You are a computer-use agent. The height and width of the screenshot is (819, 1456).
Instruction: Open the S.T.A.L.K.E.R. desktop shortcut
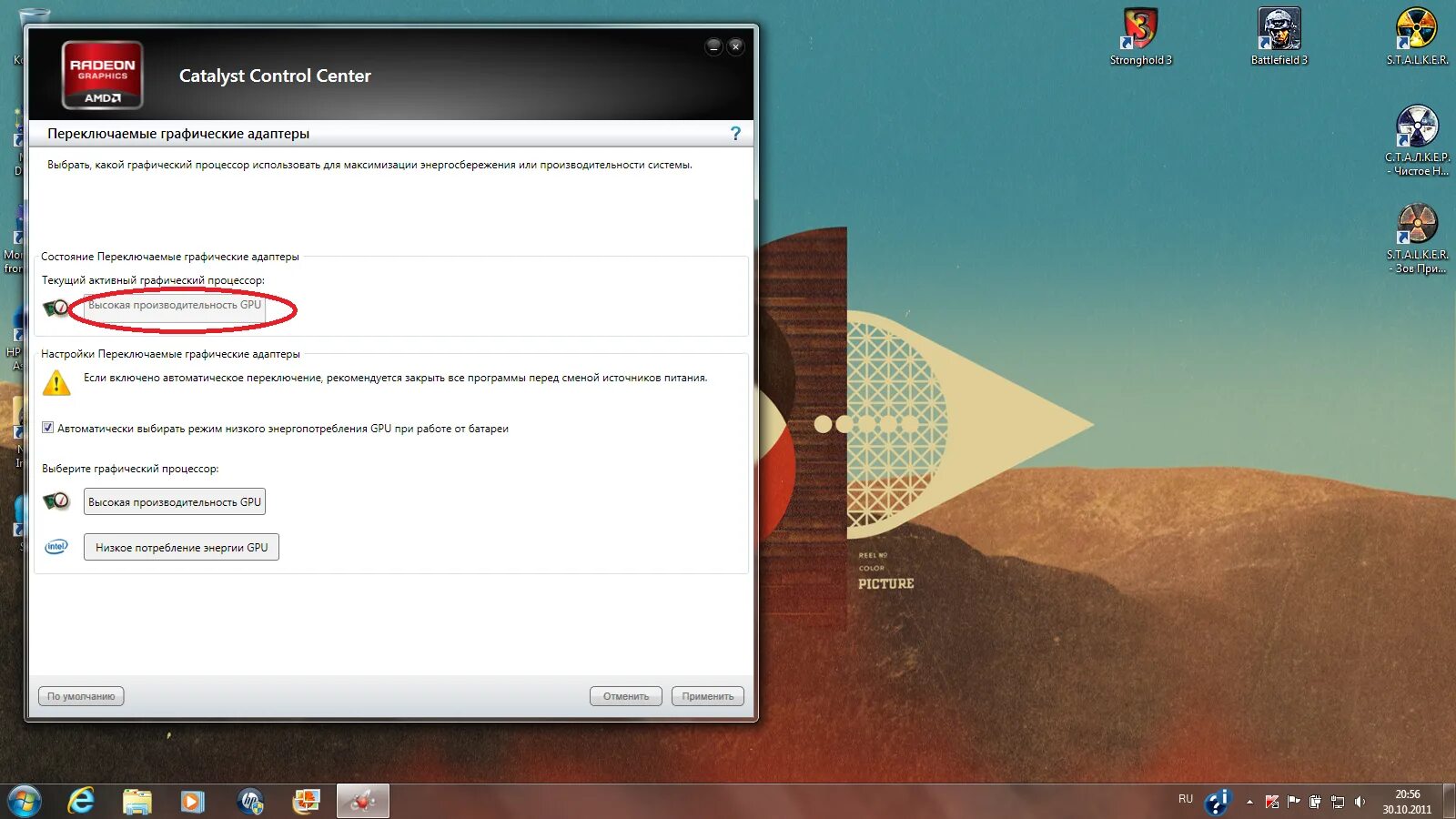1417,36
